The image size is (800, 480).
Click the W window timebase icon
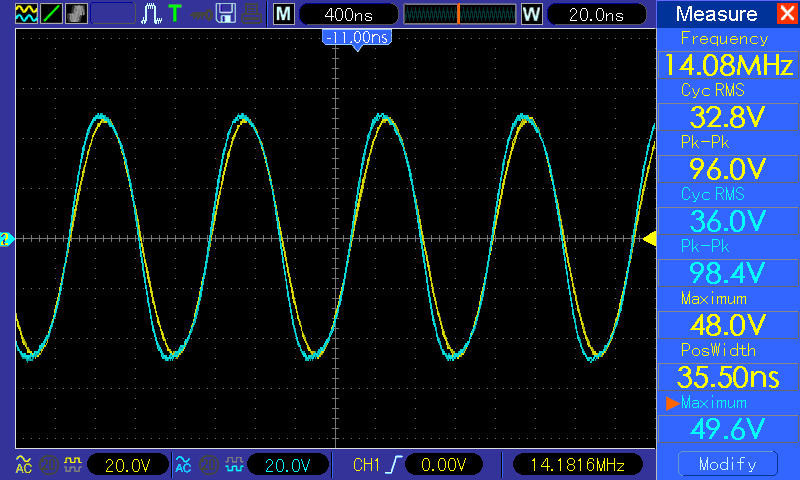[531, 14]
